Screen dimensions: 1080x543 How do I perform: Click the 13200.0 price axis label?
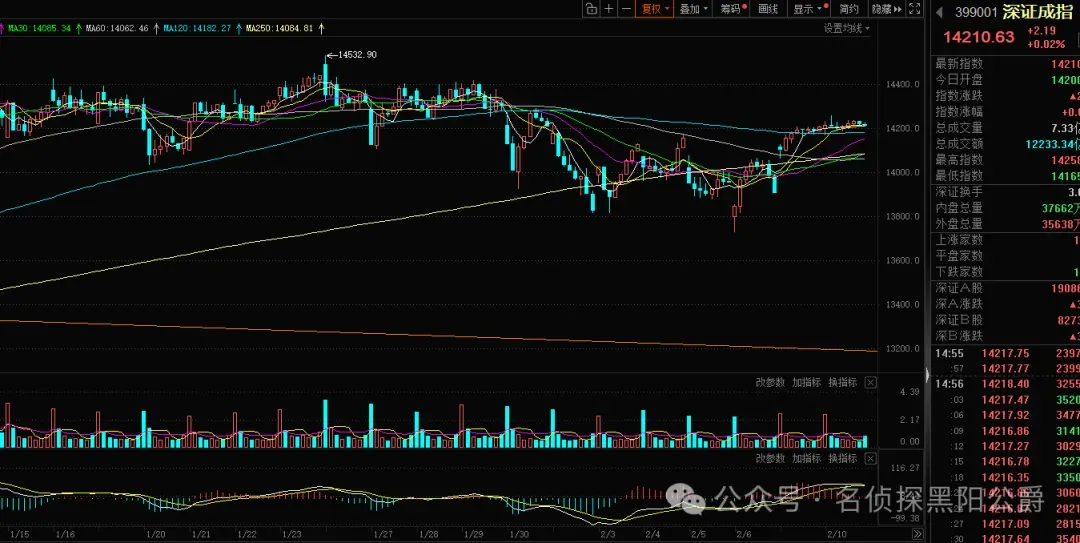coord(902,349)
